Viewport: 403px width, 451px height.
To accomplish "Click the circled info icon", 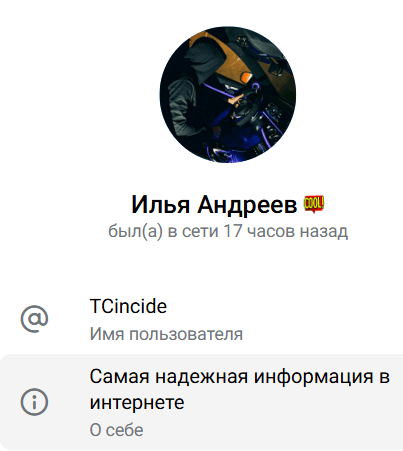I will tap(34, 402).
